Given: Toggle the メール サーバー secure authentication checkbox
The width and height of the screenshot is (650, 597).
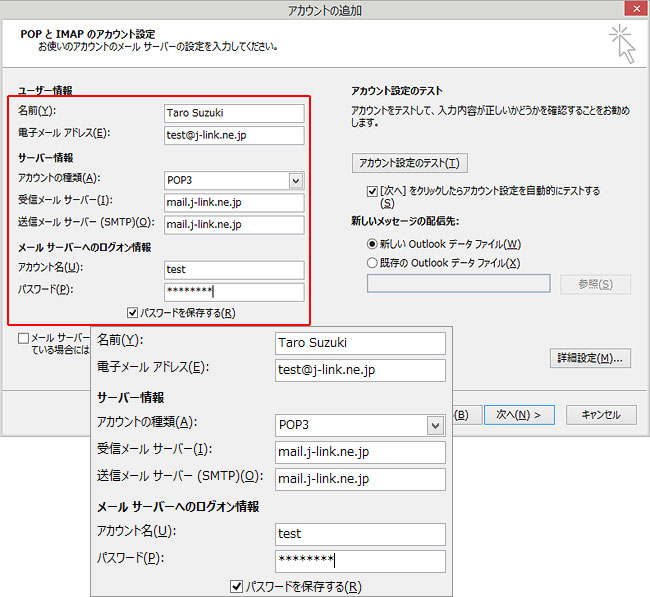Looking at the screenshot, I should pos(23,338).
